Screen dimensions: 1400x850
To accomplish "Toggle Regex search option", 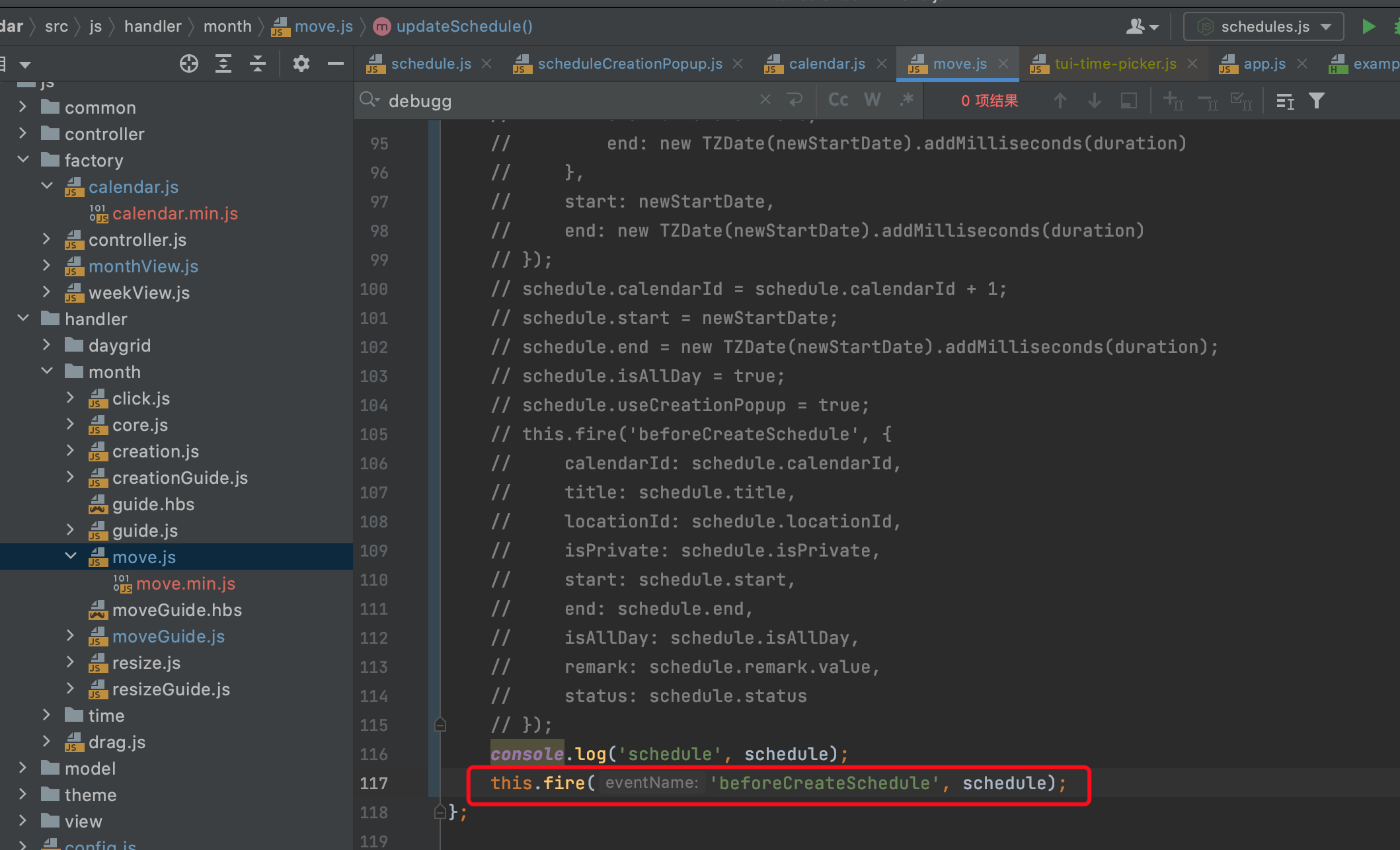I will click(907, 100).
